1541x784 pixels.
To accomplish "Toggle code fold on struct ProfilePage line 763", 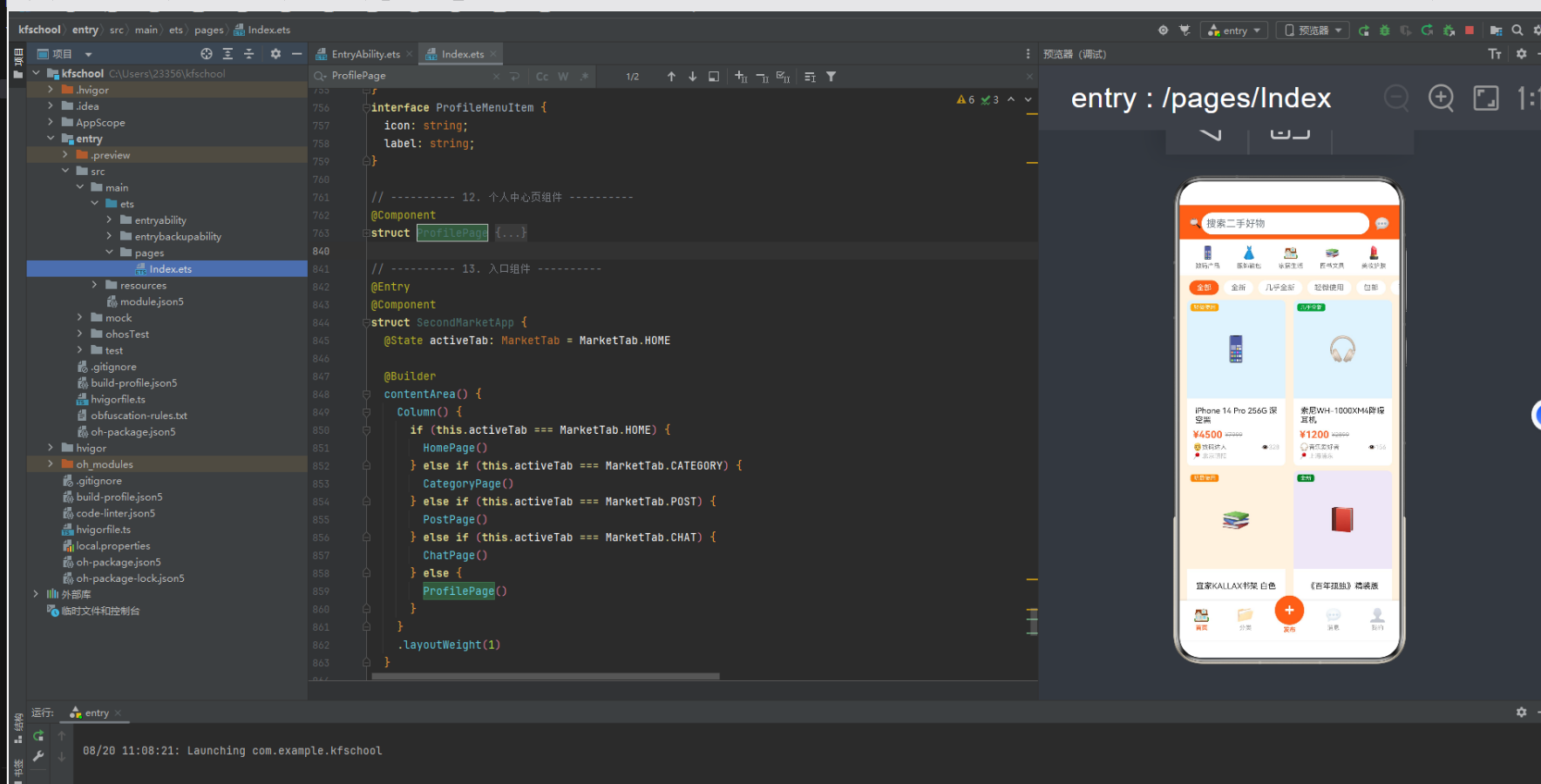I will click(366, 233).
